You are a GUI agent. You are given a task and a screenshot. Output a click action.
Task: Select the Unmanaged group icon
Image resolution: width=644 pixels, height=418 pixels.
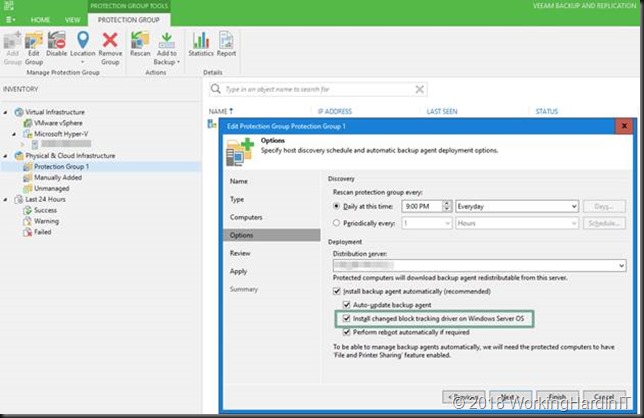28,188
